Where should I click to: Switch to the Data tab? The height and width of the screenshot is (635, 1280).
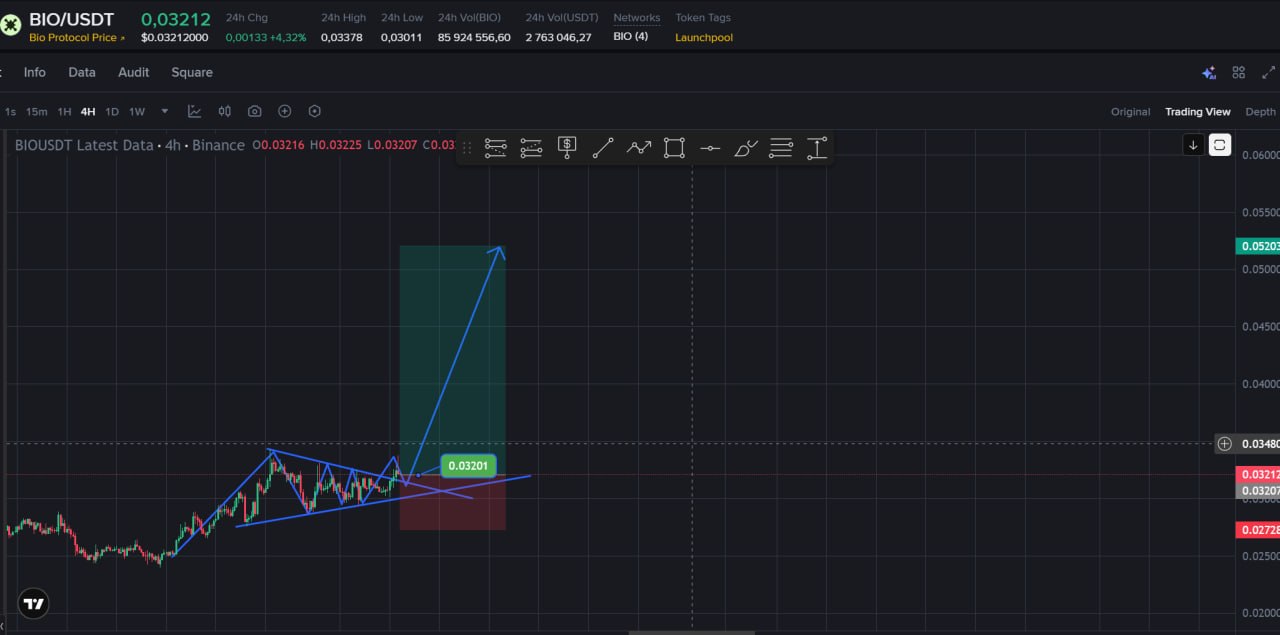click(82, 72)
